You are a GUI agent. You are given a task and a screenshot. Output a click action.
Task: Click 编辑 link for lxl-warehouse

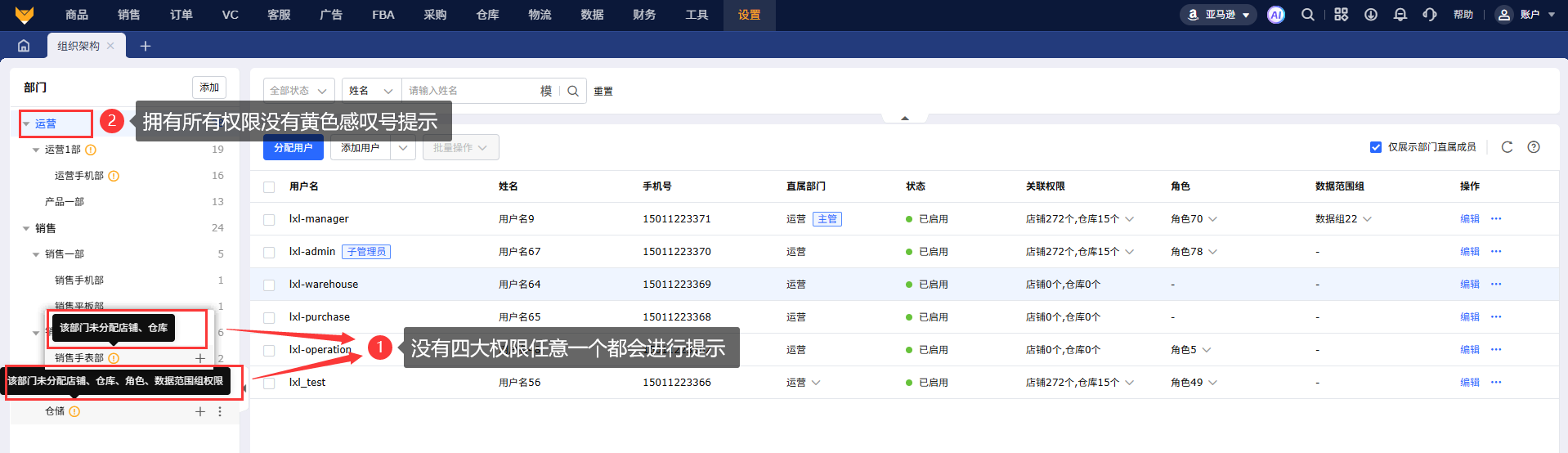[x=1469, y=284]
